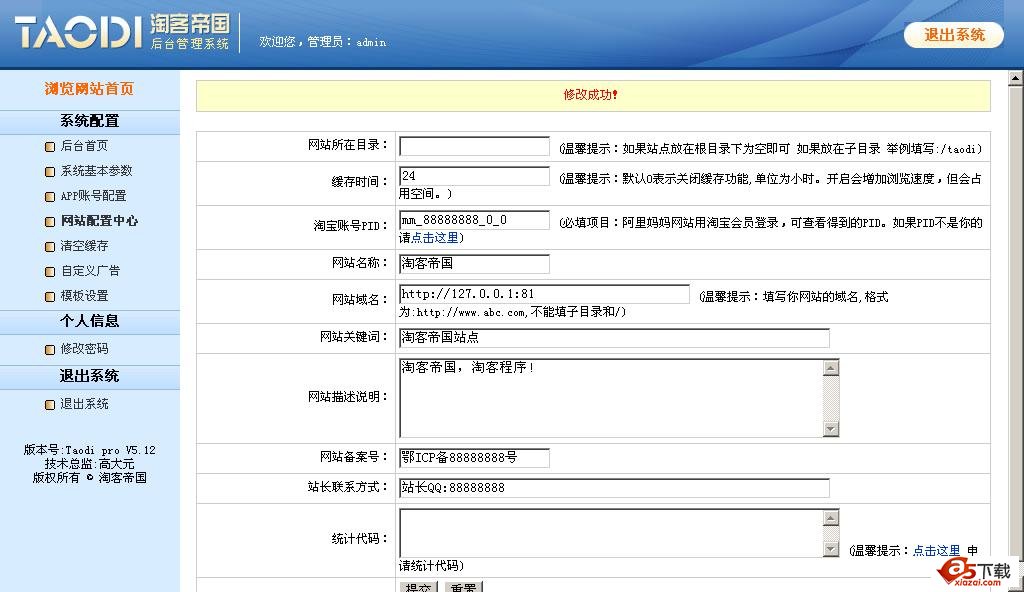Open 后台首页 in sidebar

(84, 146)
